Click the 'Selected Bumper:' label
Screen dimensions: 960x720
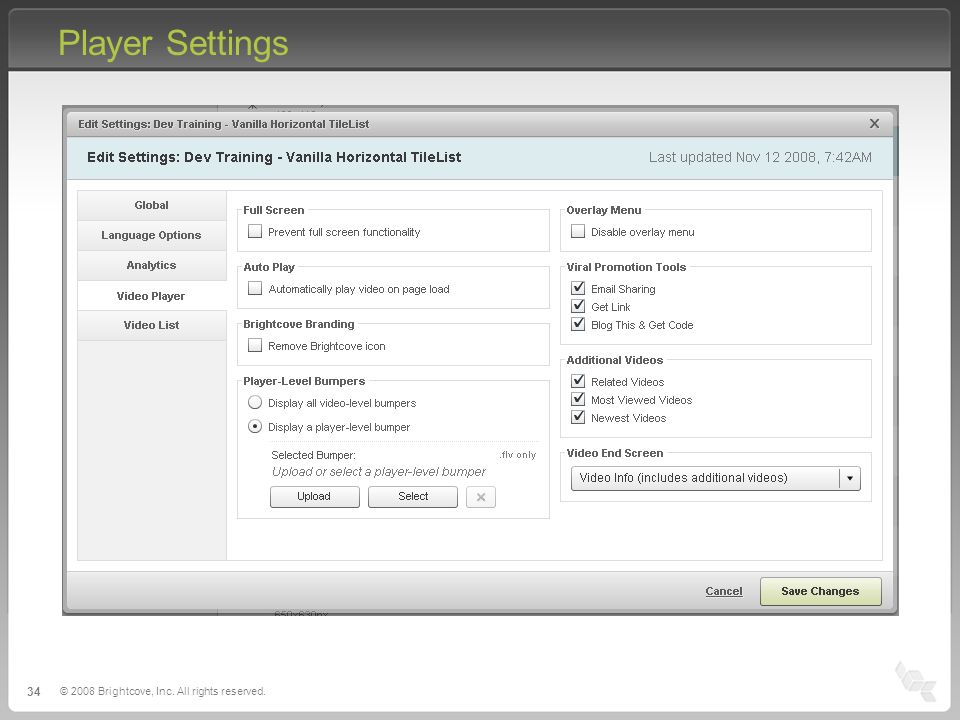pos(313,455)
